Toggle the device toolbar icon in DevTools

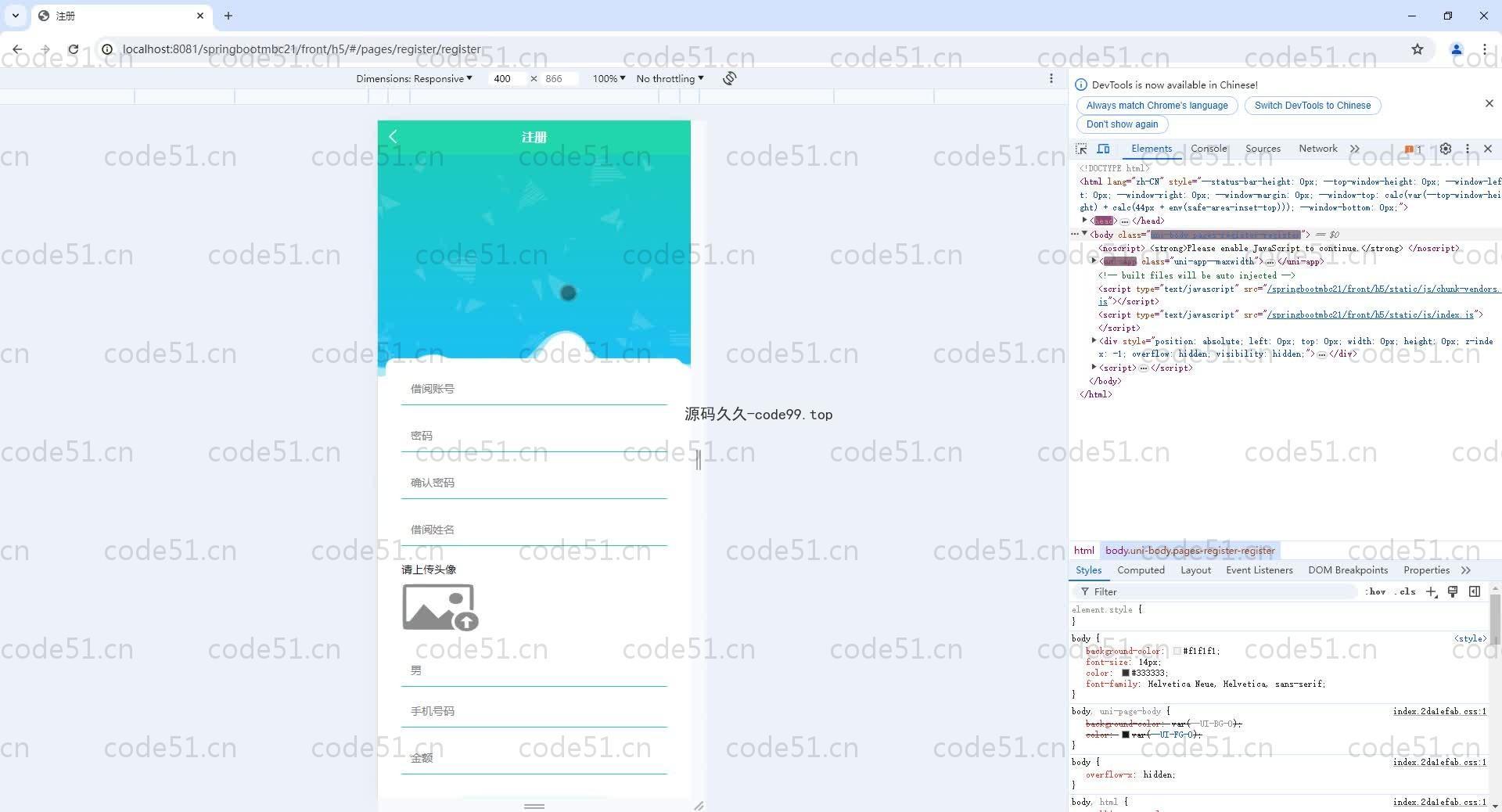(1103, 149)
